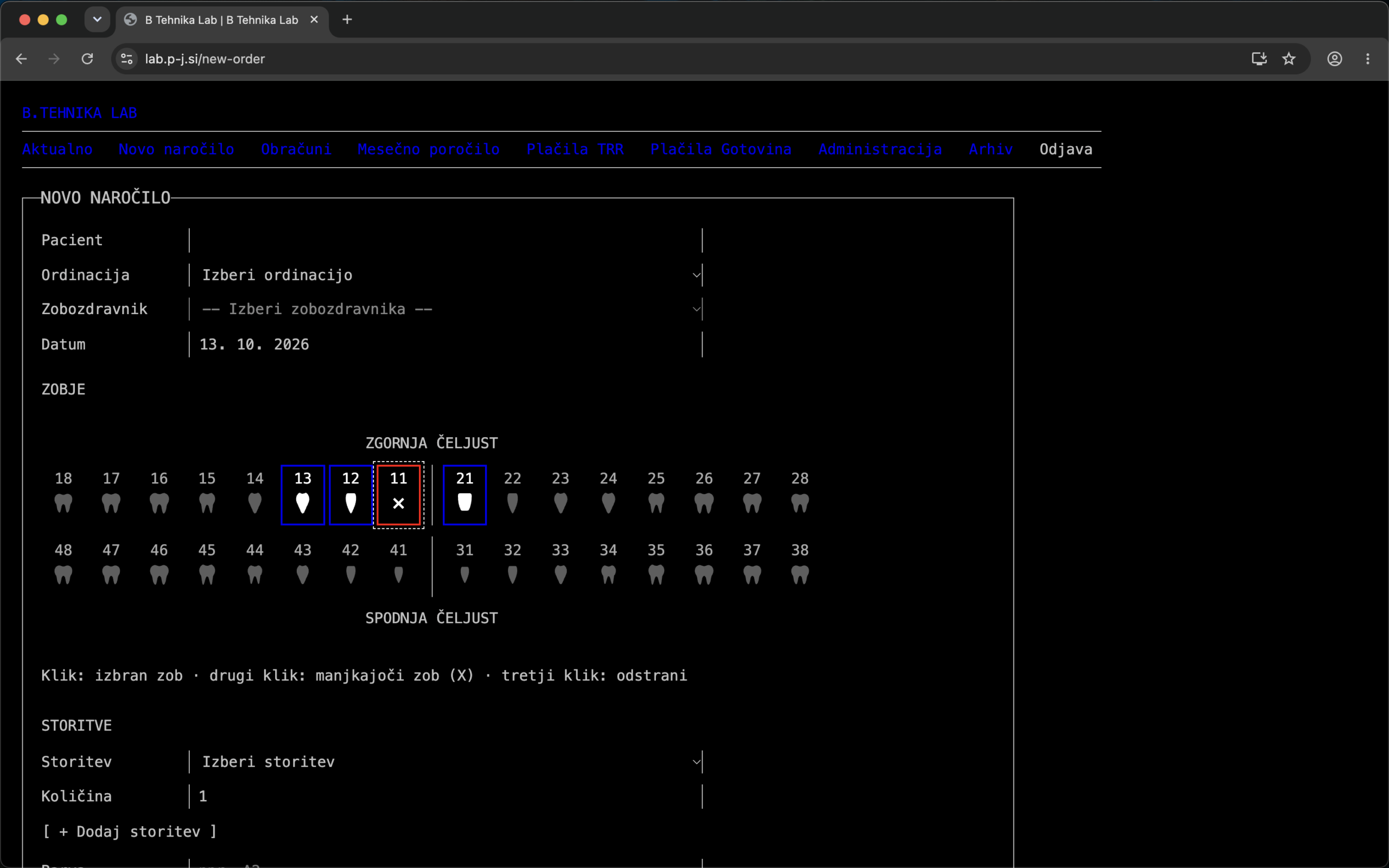Remove missing mark on tooth 11

[x=398, y=495]
